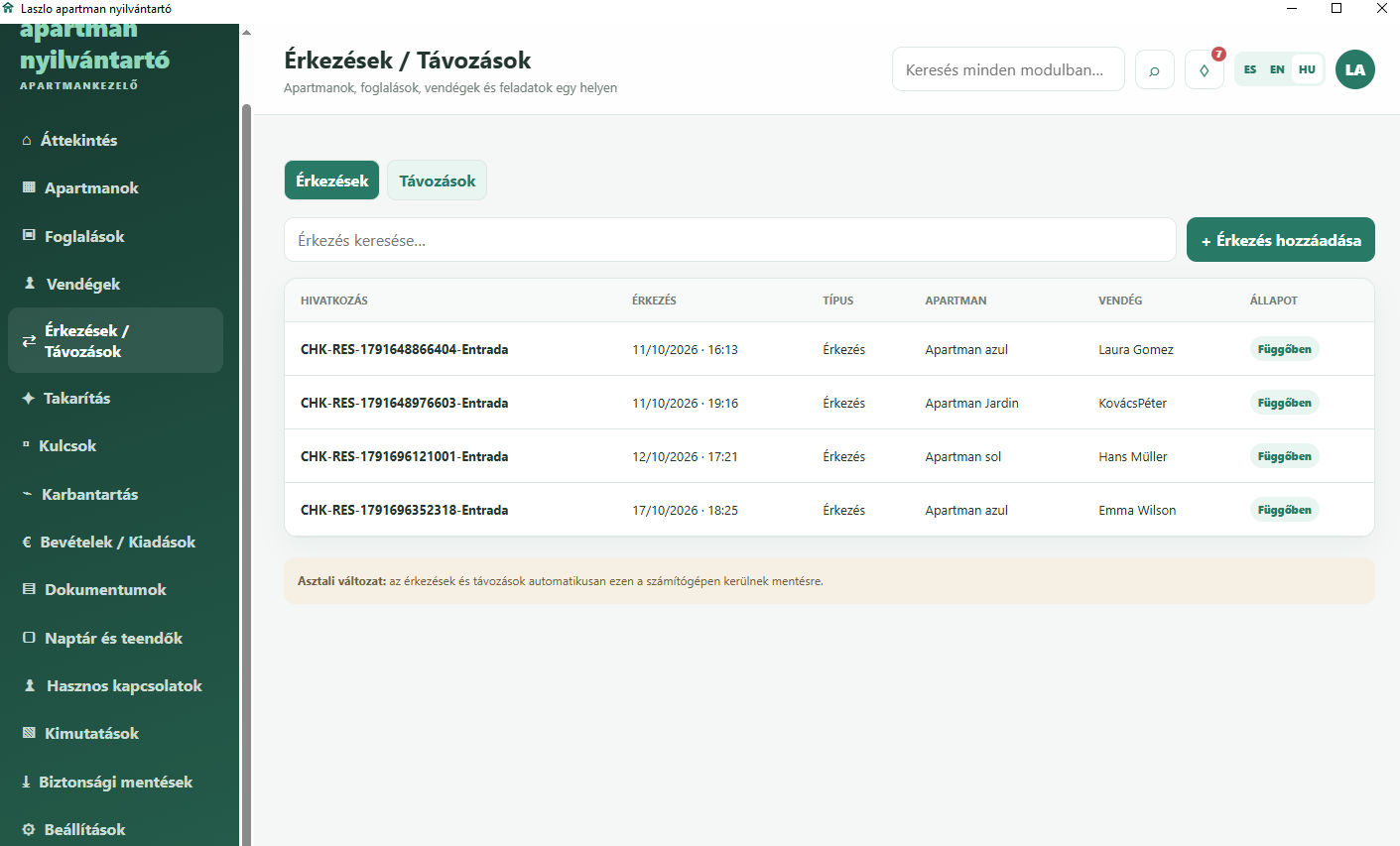Image resolution: width=1400 pixels, height=846 pixels.
Task: Click the house icon beside Áttekintés
Action: click(x=27, y=141)
